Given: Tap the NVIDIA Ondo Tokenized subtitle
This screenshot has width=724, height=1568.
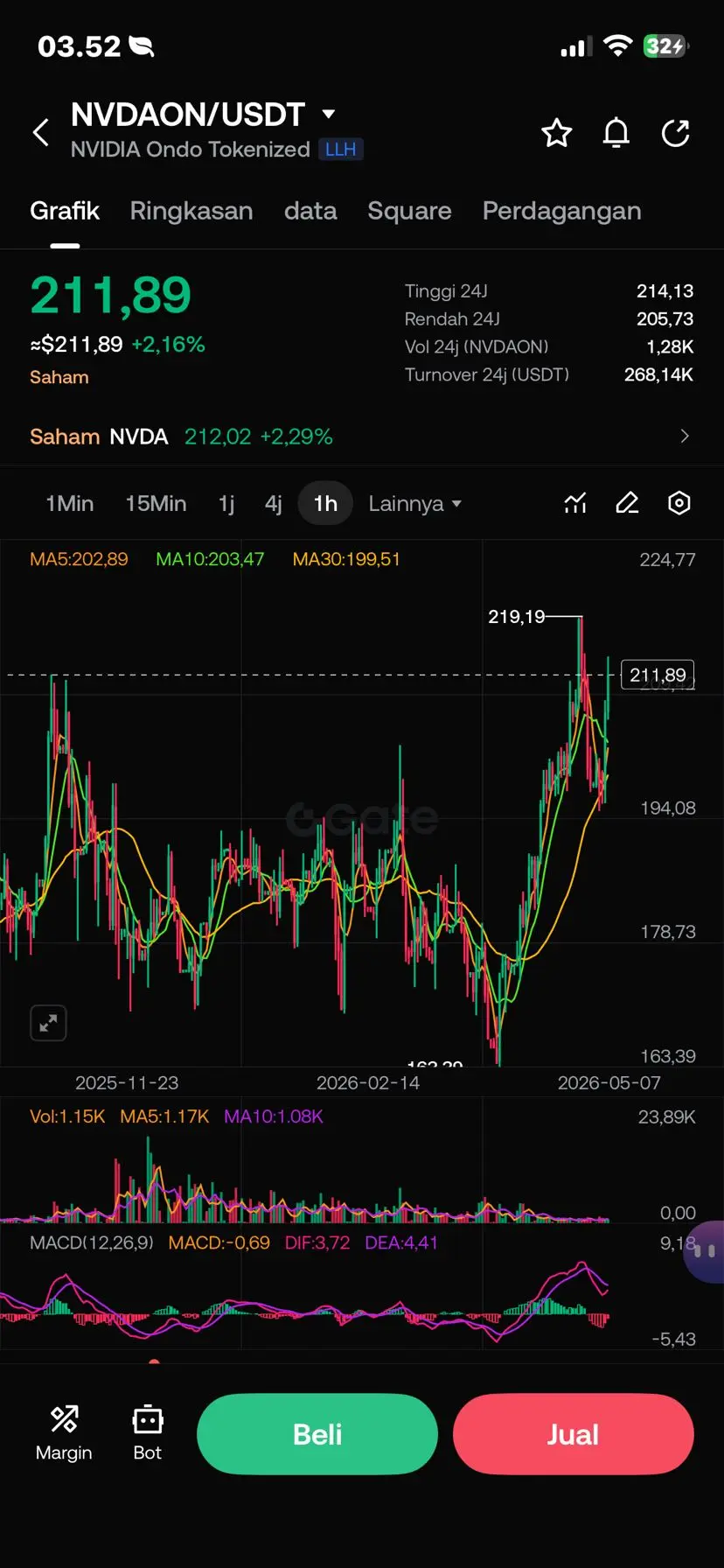Looking at the screenshot, I should 191,150.
